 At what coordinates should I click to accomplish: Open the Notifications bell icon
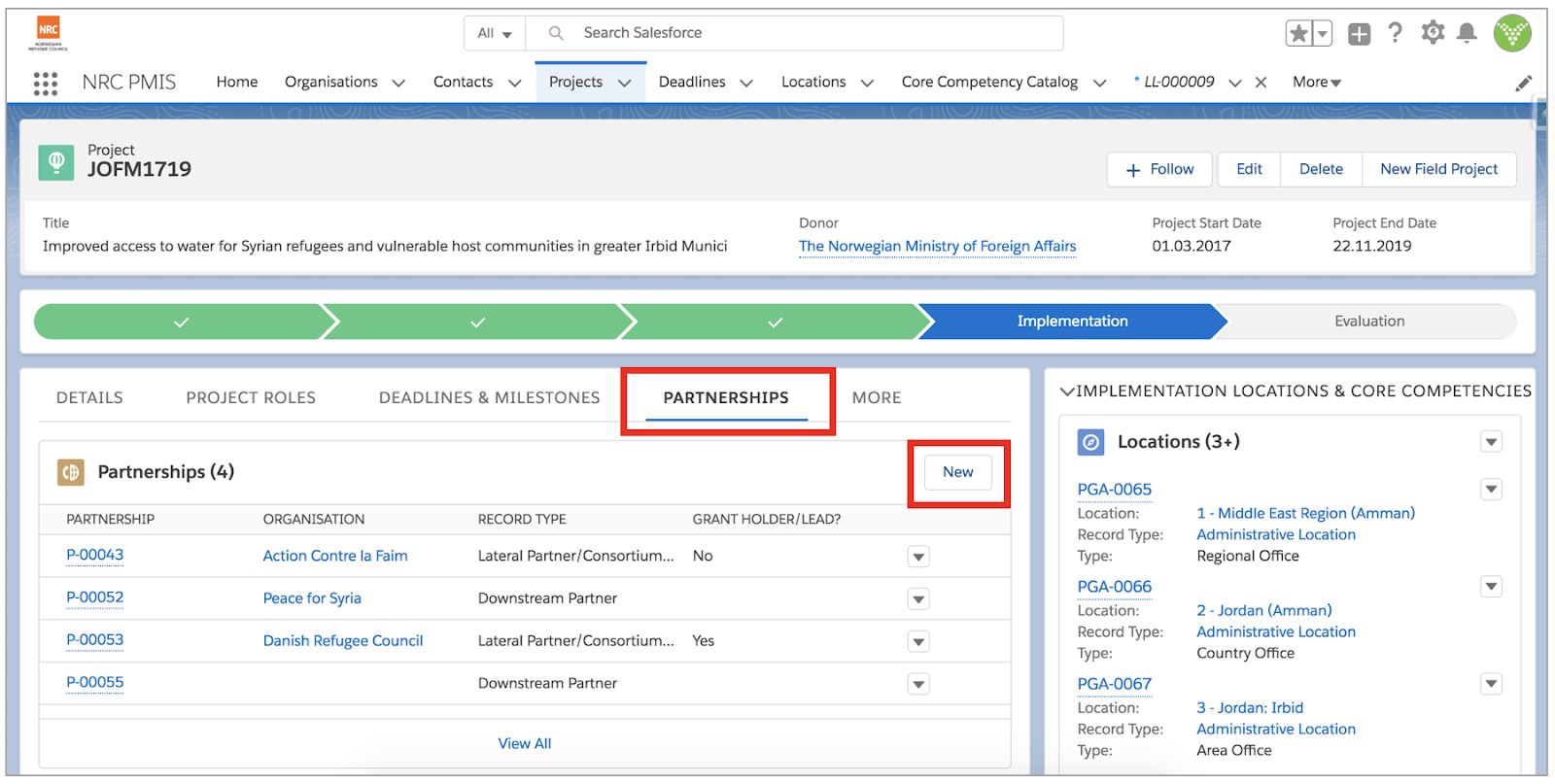[x=1468, y=33]
